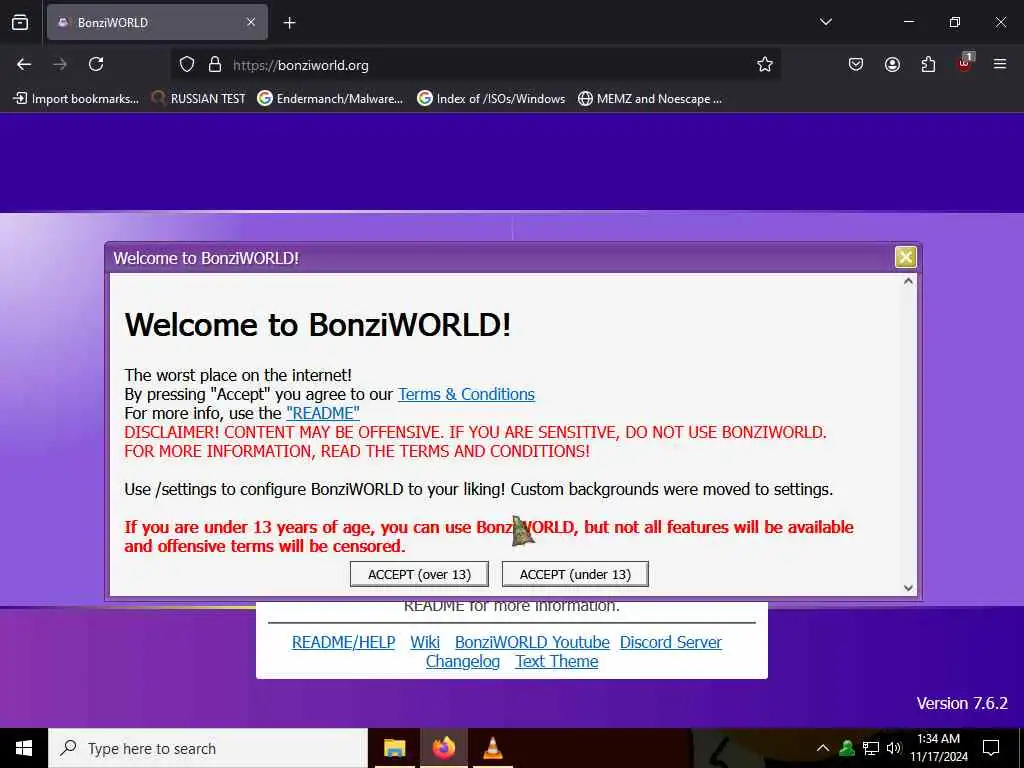
Task: Open the shield tracking protection icon
Action: tap(187, 65)
